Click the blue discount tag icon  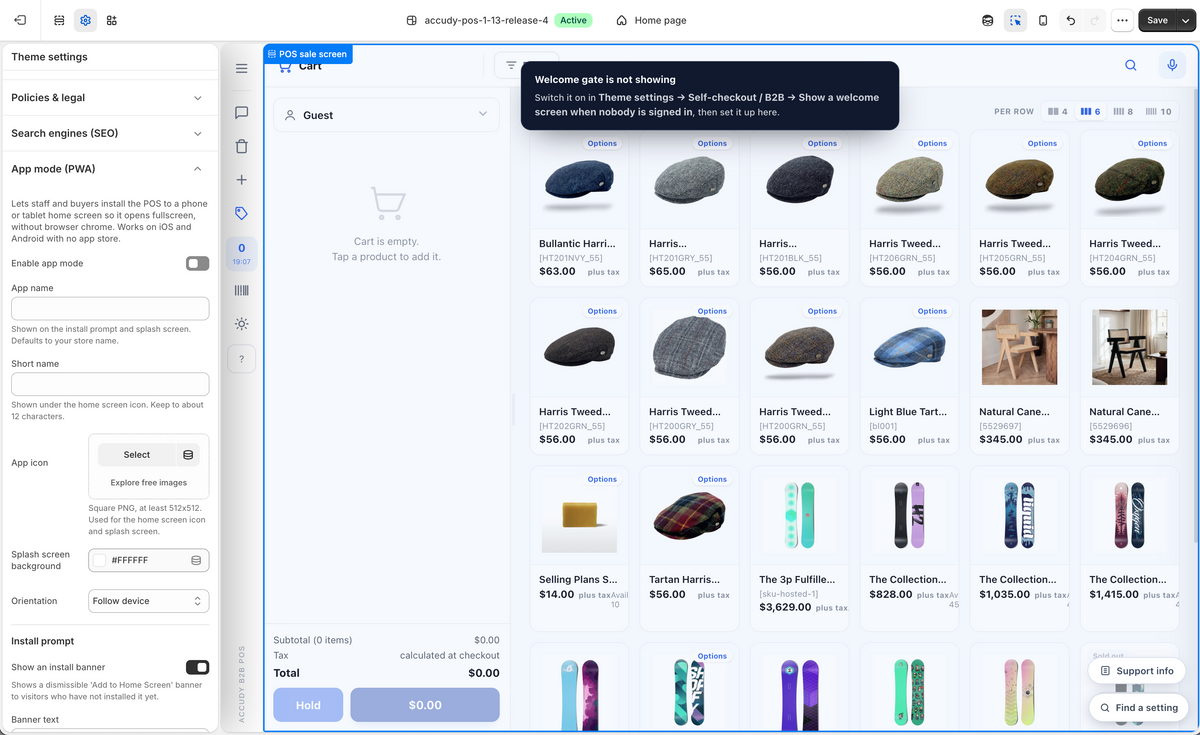(241, 213)
